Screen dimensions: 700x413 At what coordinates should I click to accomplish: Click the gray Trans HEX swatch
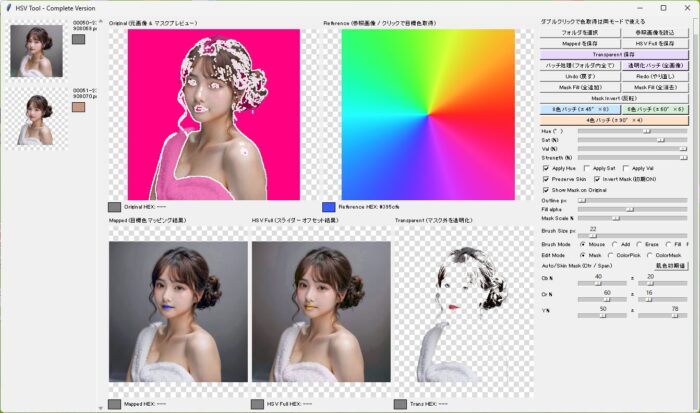tap(400, 404)
